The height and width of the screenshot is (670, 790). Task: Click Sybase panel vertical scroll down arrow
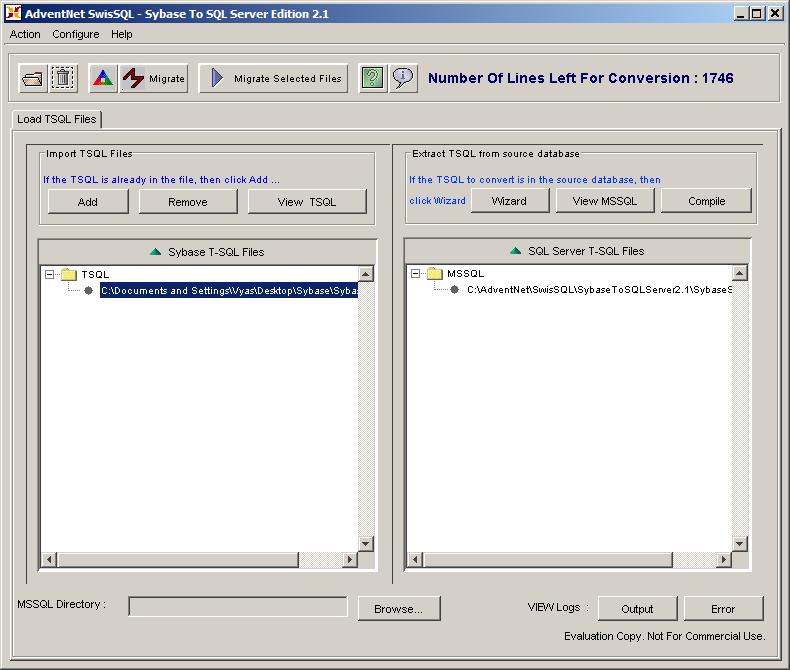point(366,544)
